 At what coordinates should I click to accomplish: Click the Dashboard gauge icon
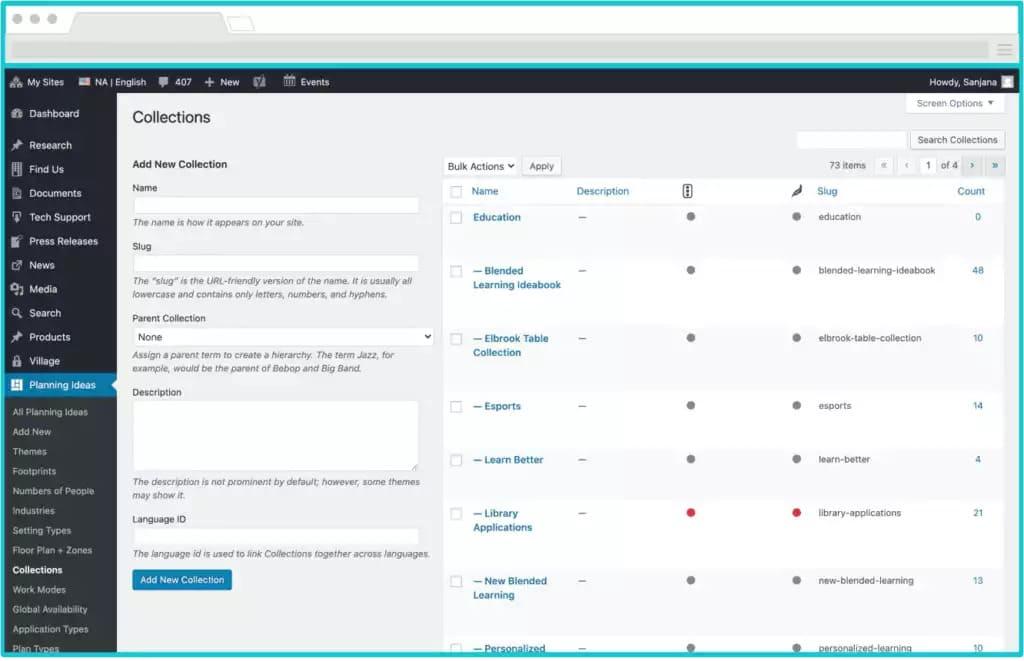(x=17, y=114)
